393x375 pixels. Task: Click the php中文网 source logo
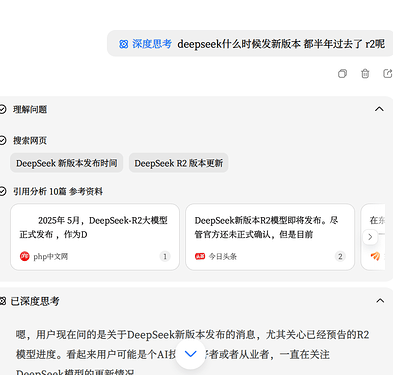click(24, 256)
